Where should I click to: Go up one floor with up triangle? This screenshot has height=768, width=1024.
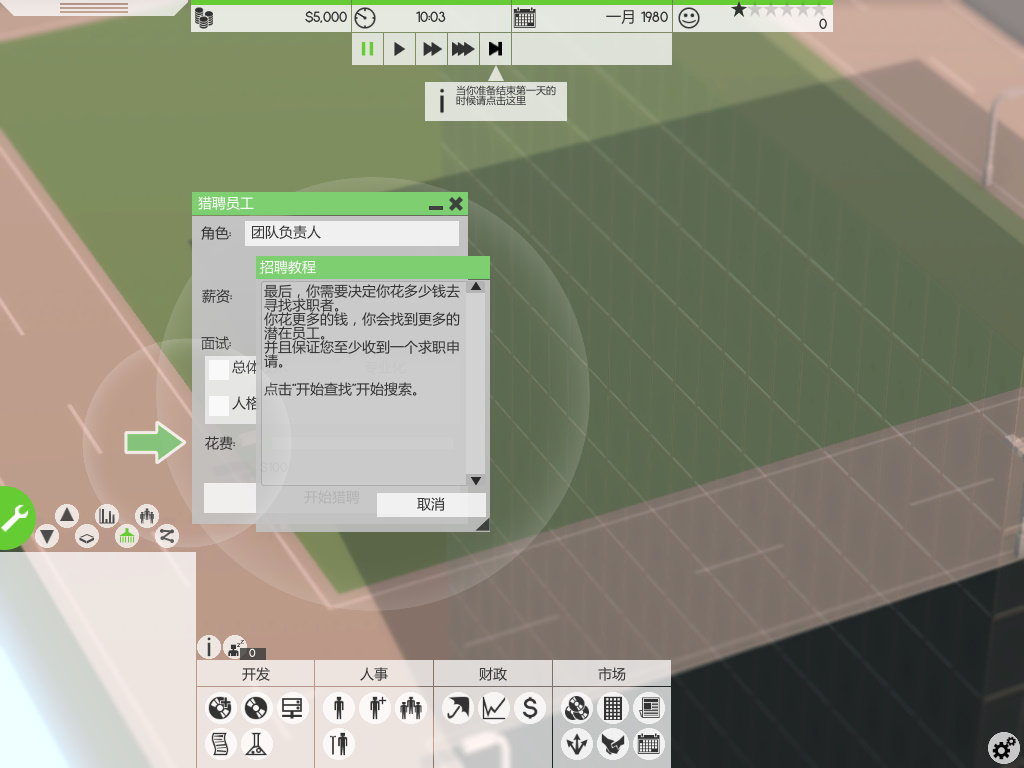pyautogui.click(x=67, y=515)
